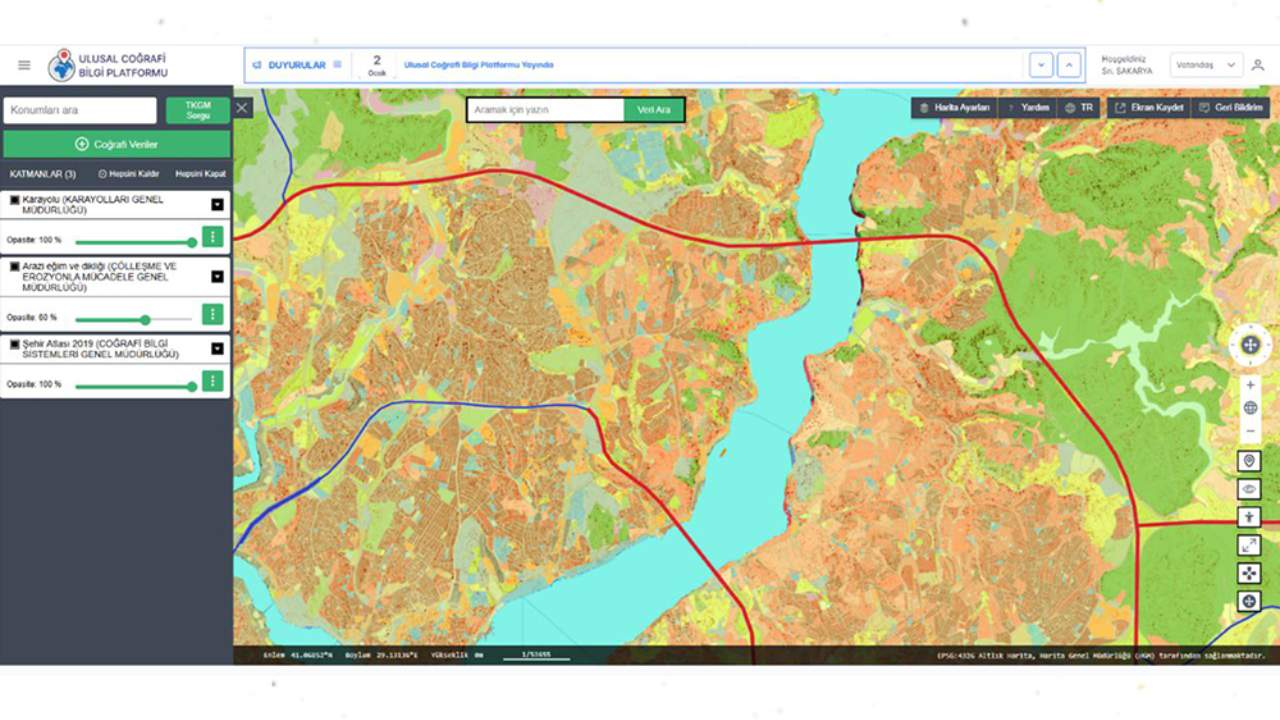Open the user profile icon

pyautogui.click(x=1258, y=65)
